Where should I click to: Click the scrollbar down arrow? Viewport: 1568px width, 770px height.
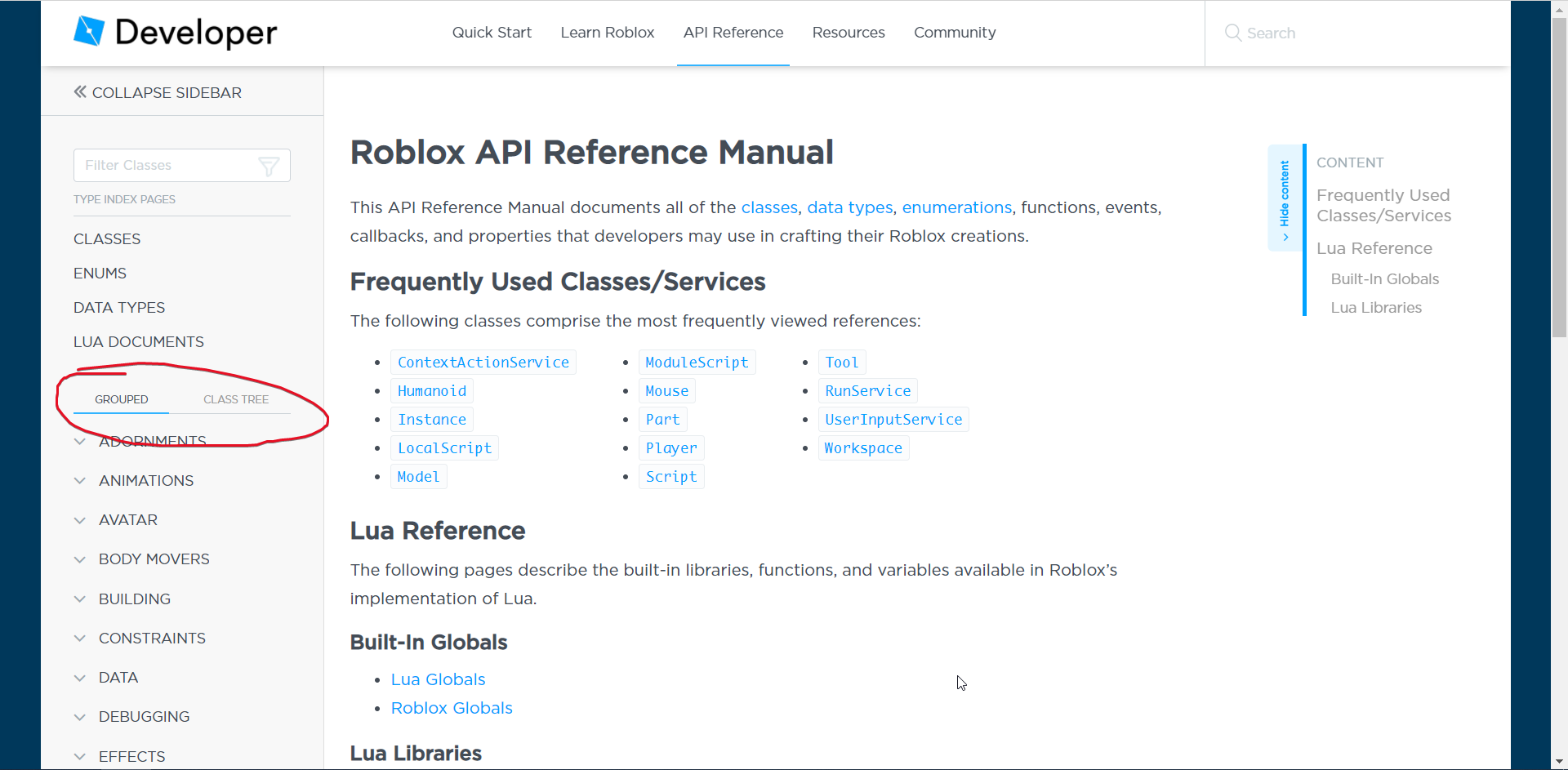pos(1559,762)
